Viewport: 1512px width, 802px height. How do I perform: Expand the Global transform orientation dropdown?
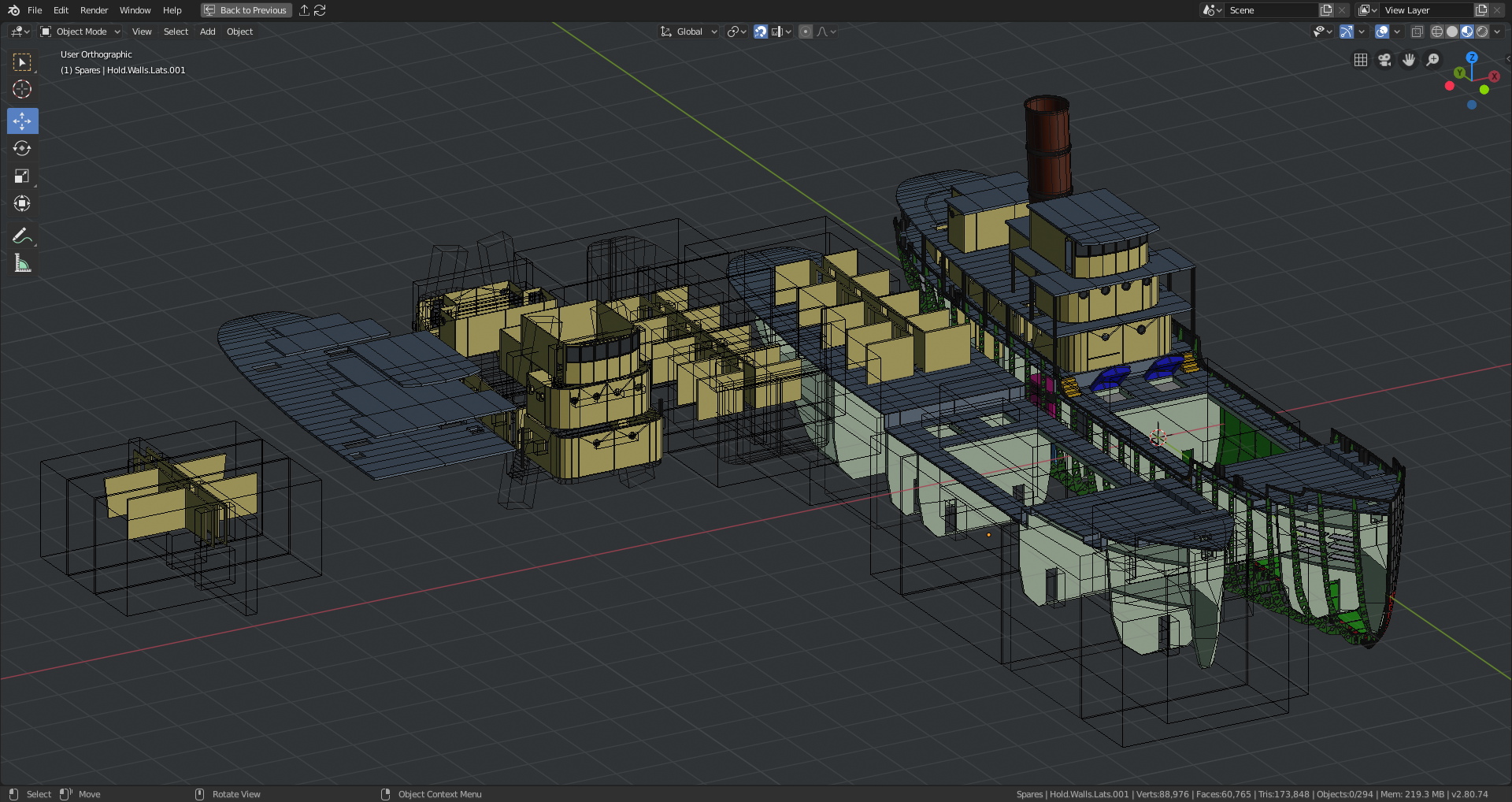(689, 32)
